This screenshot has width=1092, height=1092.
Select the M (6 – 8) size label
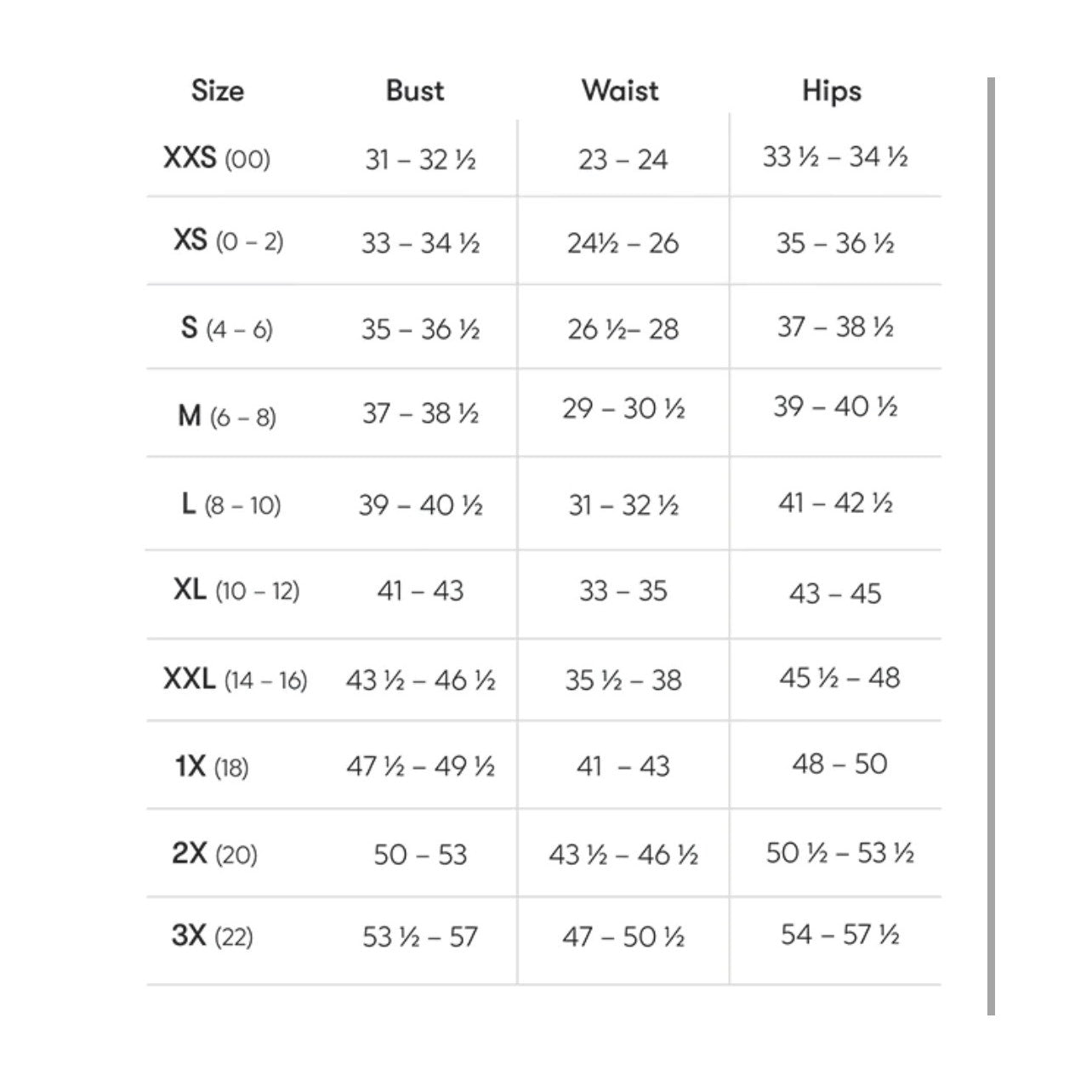click(227, 417)
